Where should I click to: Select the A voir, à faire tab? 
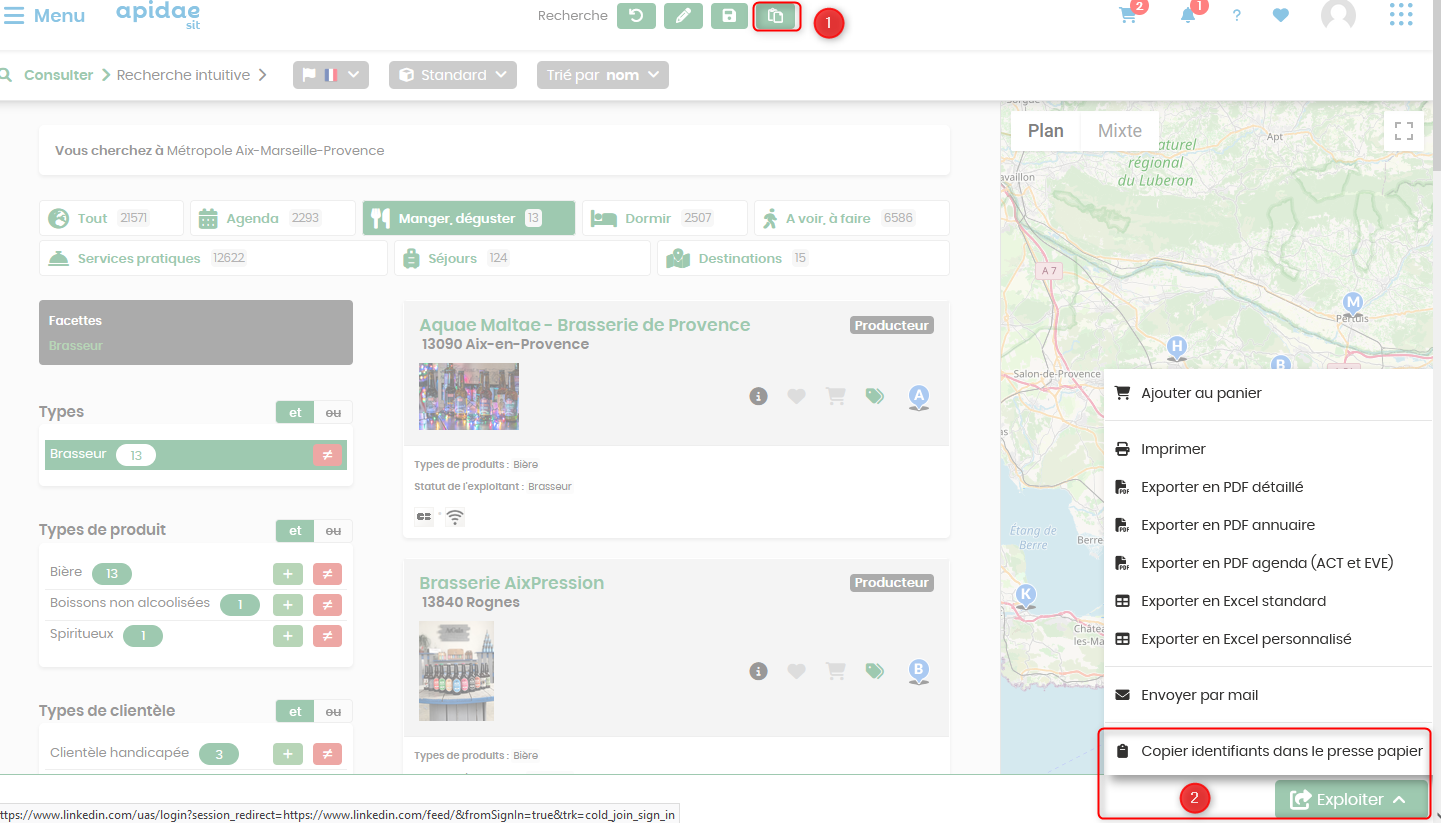click(x=852, y=218)
